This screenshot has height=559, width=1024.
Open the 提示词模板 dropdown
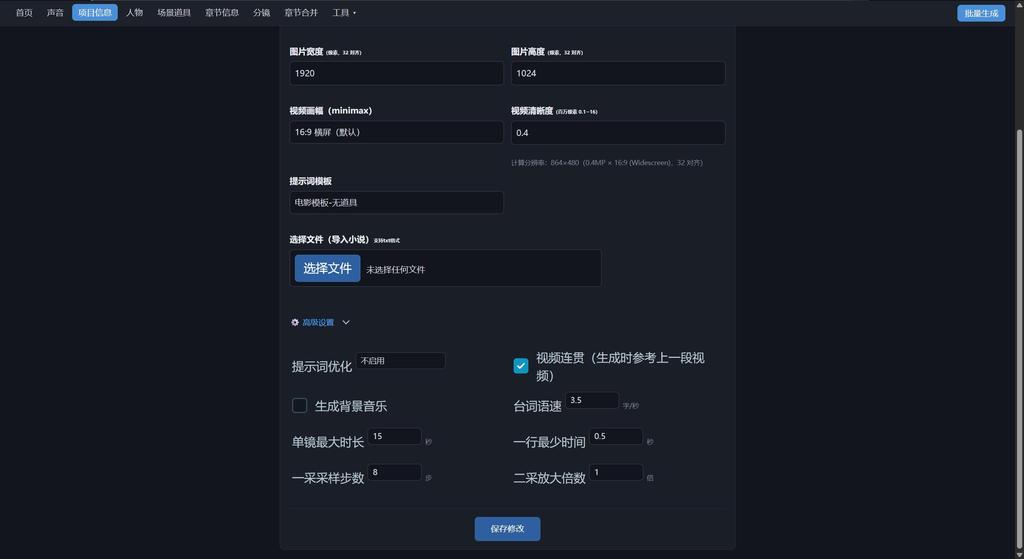tap(396, 202)
